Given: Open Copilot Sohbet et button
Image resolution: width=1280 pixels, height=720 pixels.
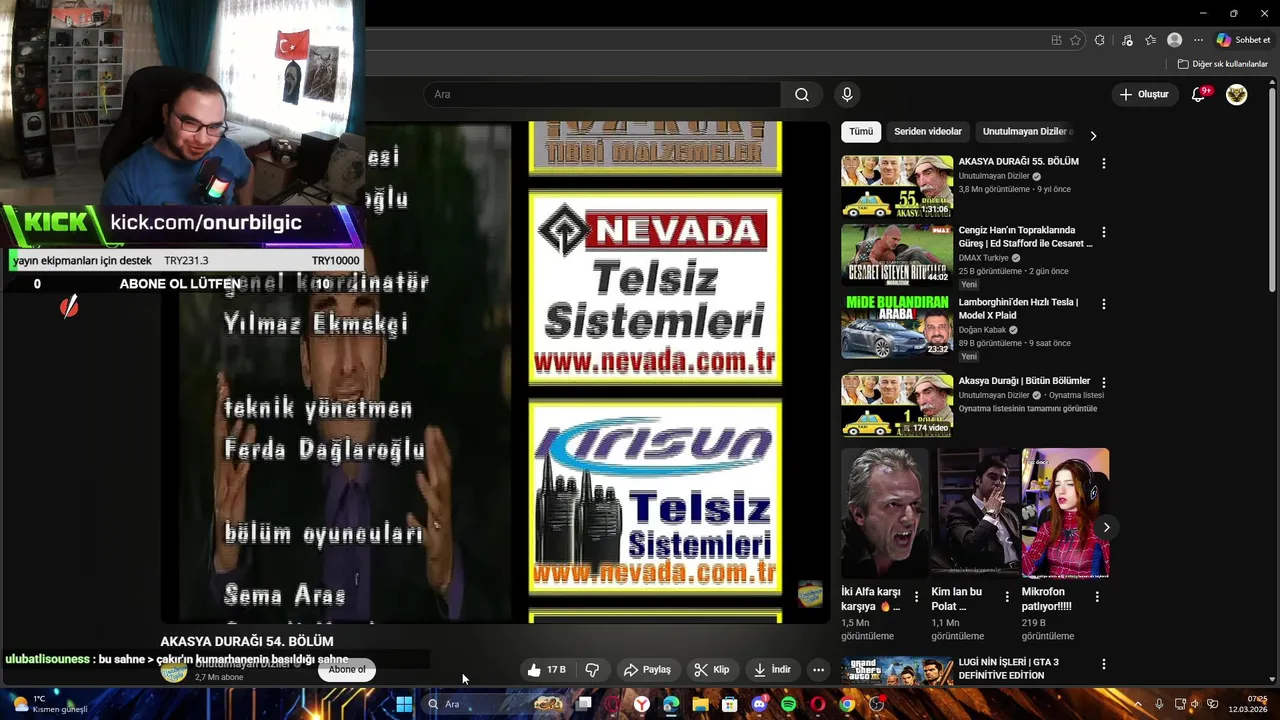Looking at the screenshot, I should point(1243,40).
